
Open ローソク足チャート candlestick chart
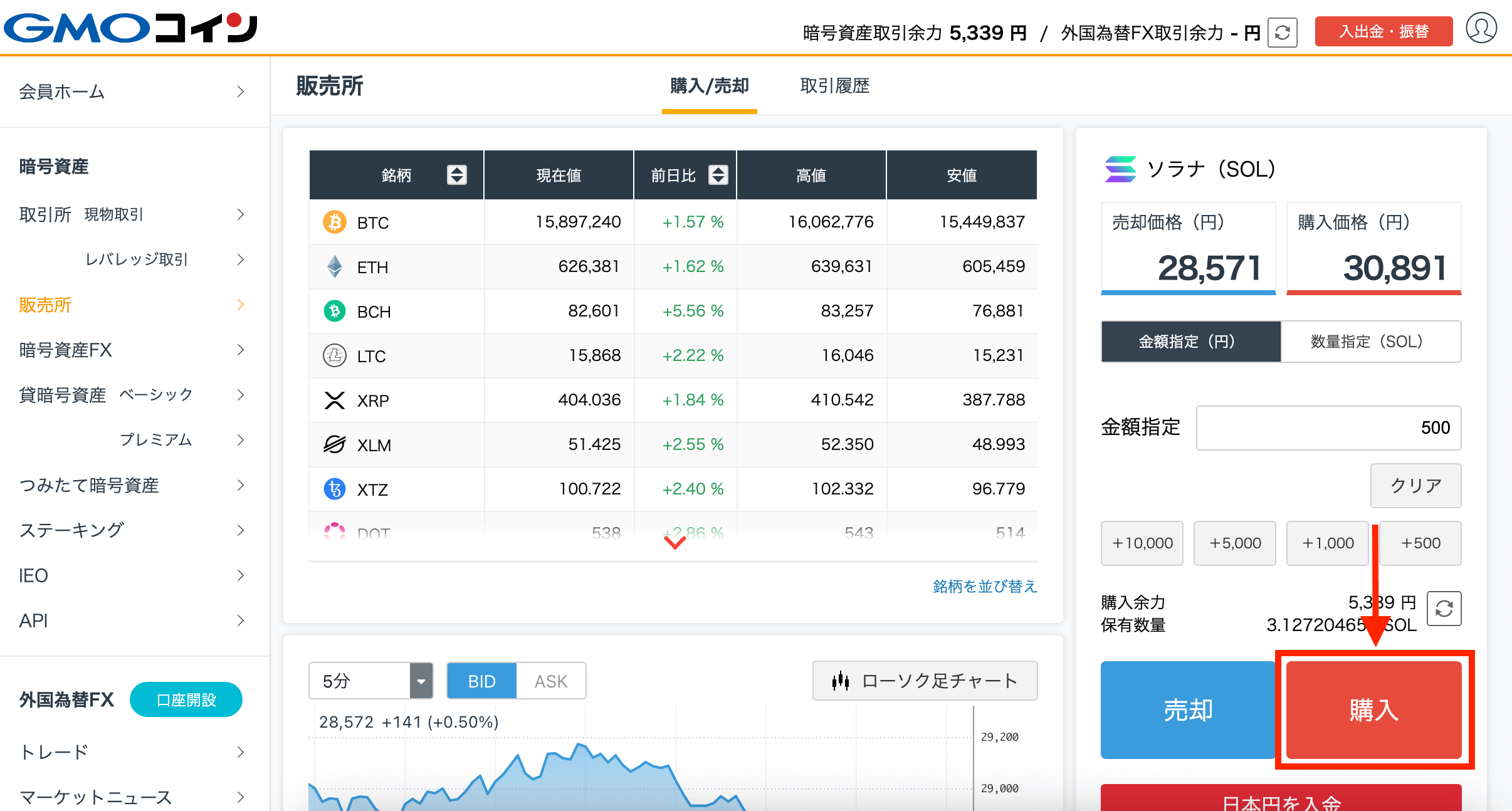click(925, 681)
